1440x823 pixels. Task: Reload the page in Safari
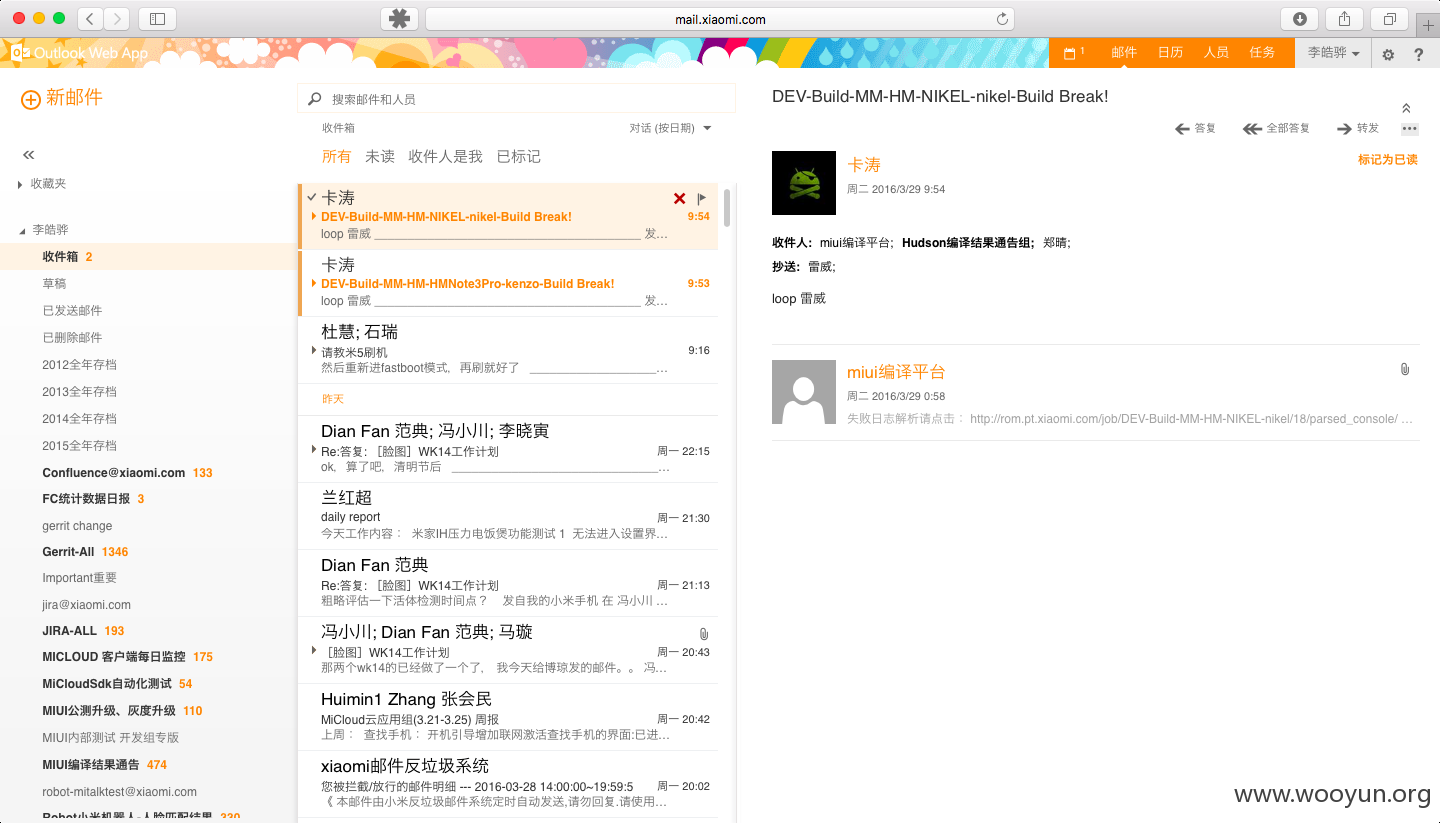1002,19
